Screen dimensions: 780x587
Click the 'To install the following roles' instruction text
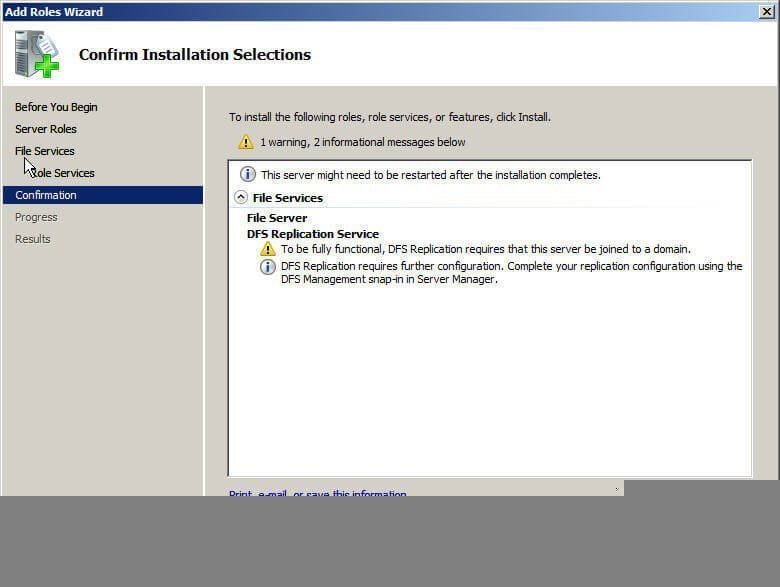pyautogui.click(x=390, y=117)
